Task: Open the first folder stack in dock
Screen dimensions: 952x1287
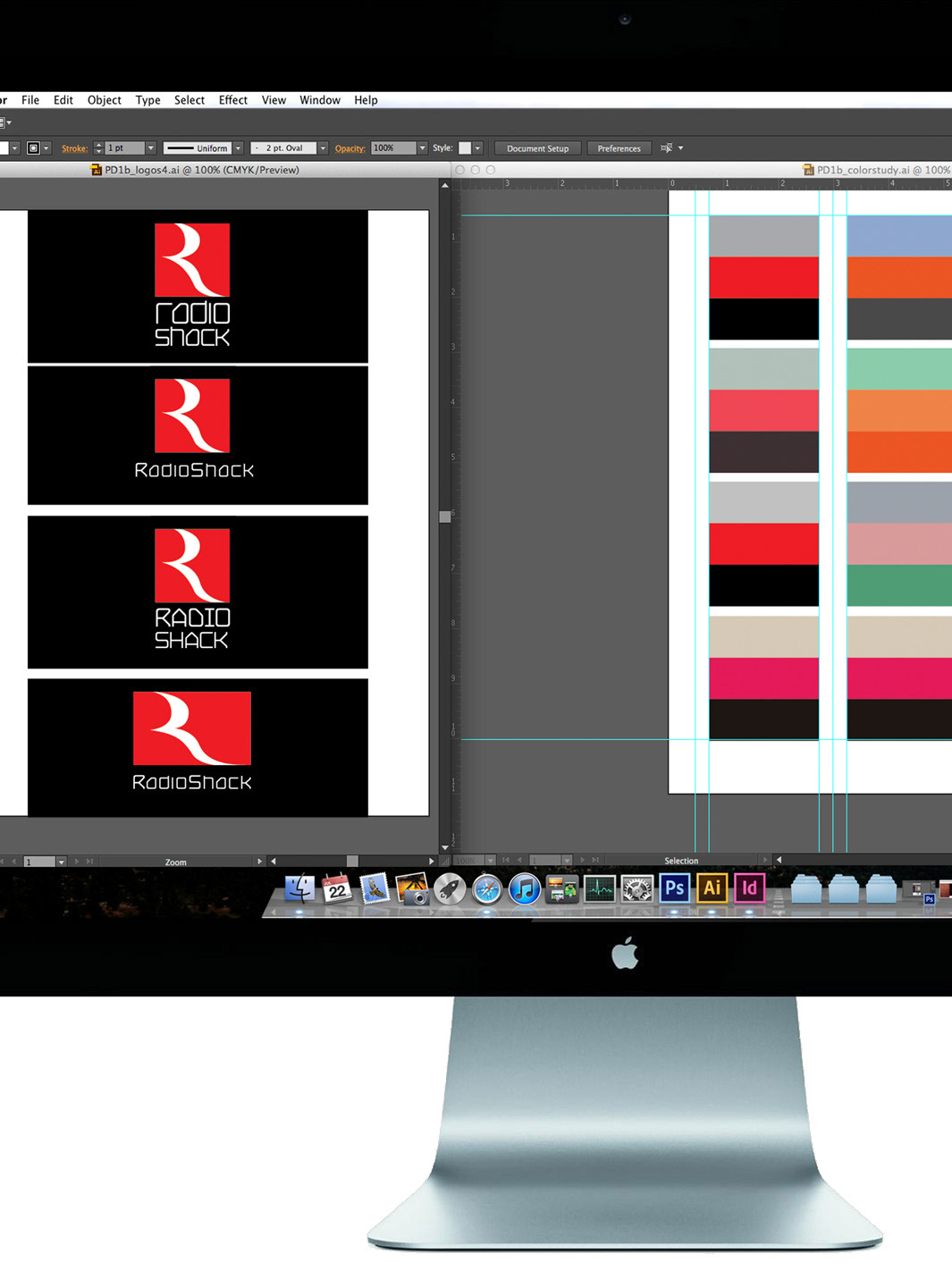Action: pos(806,889)
